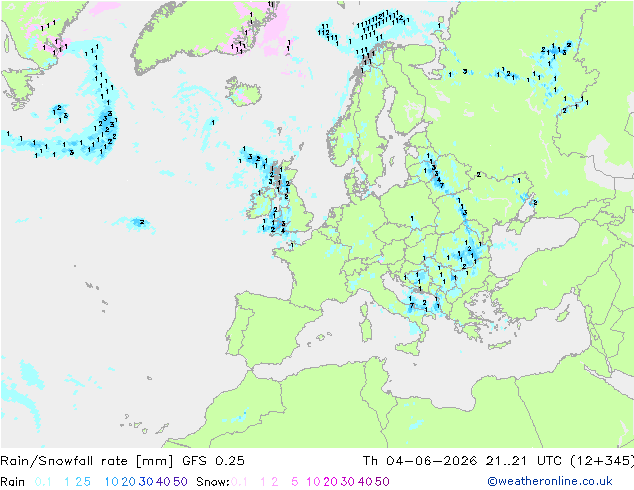The height and width of the screenshot is (490, 634).
Task: Pick the snow legend 50 value
Action: tap(383, 482)
